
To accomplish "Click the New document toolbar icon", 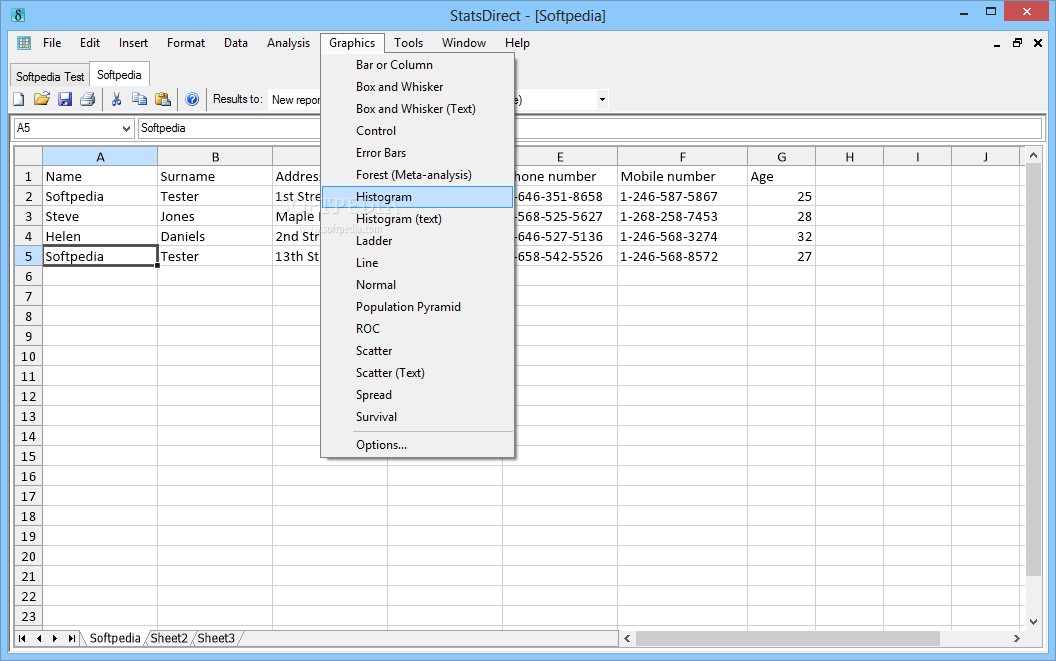I will coord(19,100).
